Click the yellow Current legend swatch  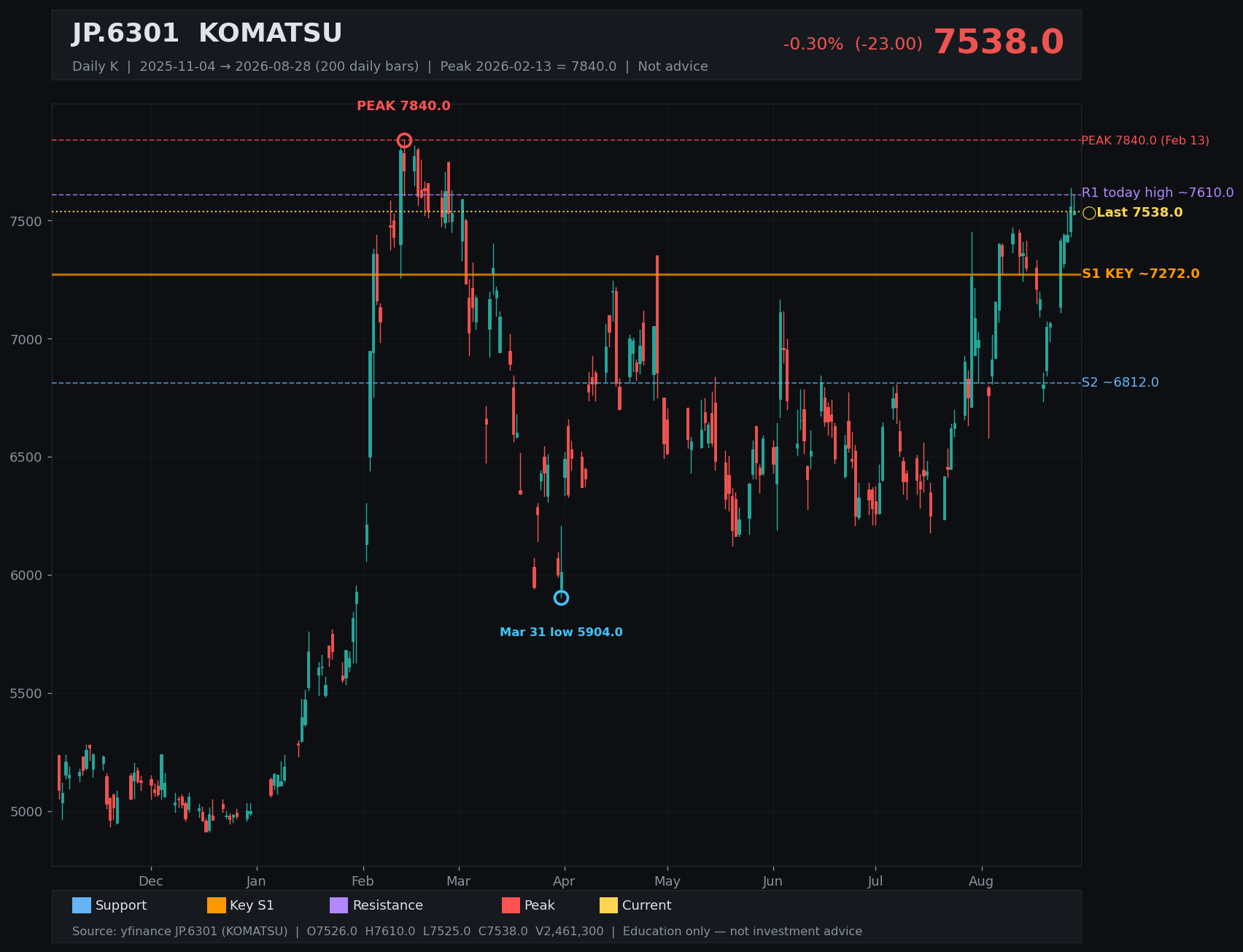(x=608, y=905)
